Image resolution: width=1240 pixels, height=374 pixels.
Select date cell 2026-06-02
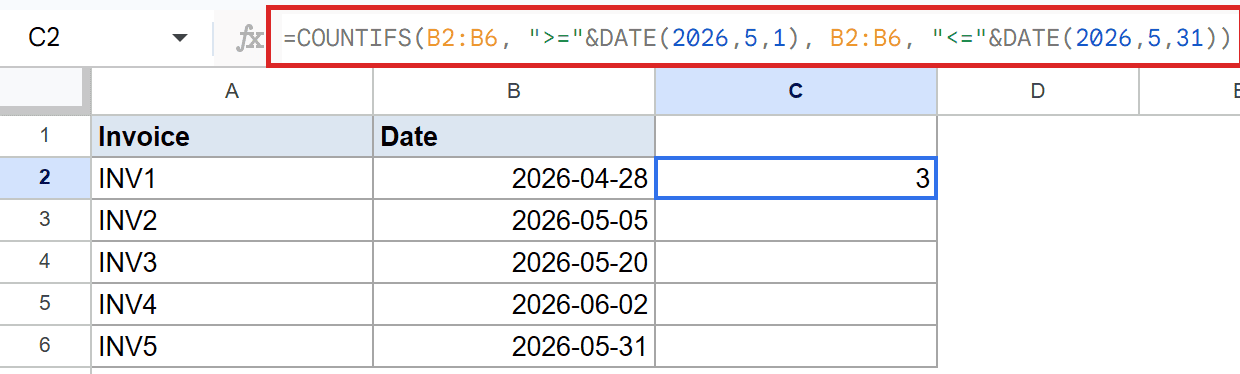point(514,305)
